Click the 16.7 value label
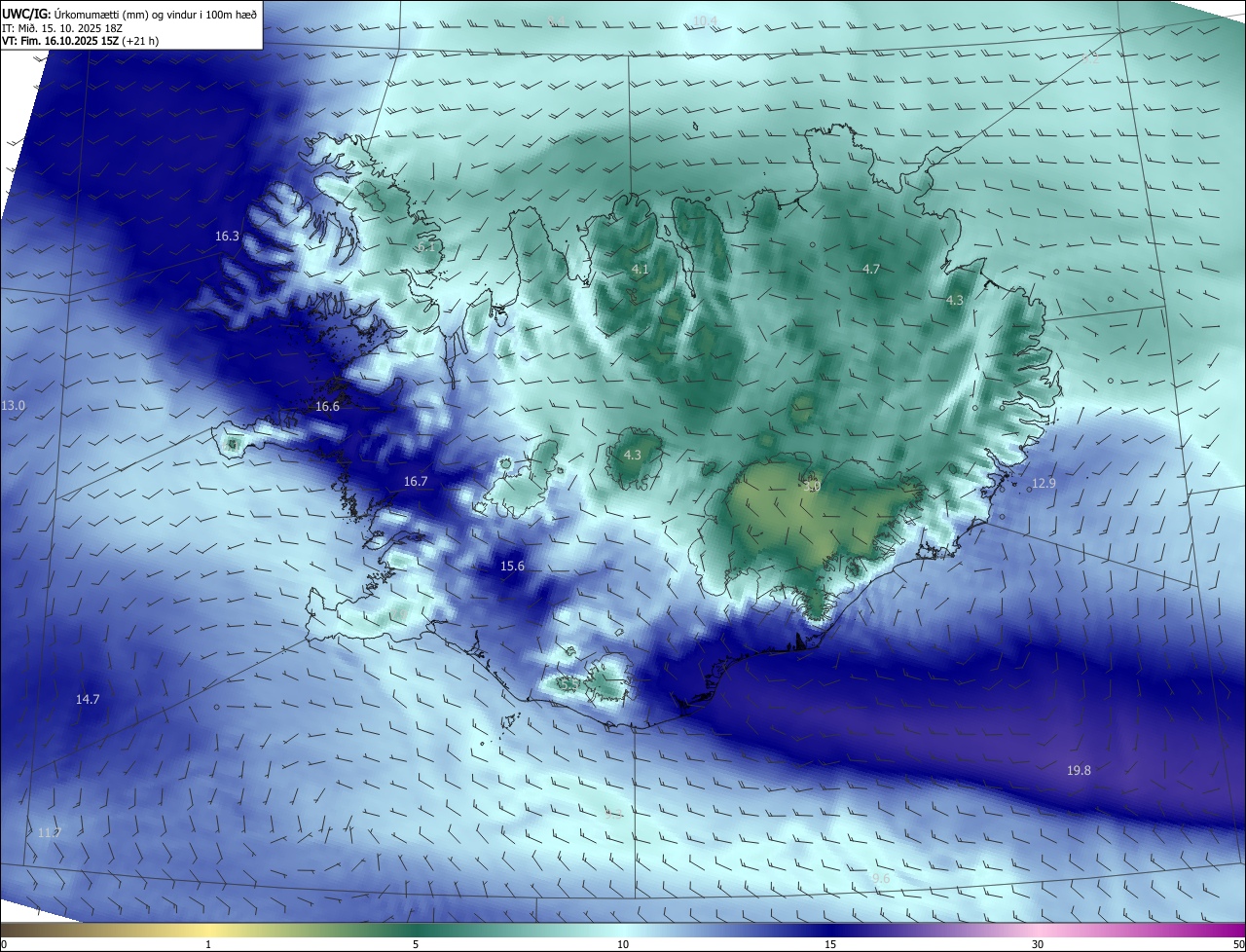 point(416,482)
